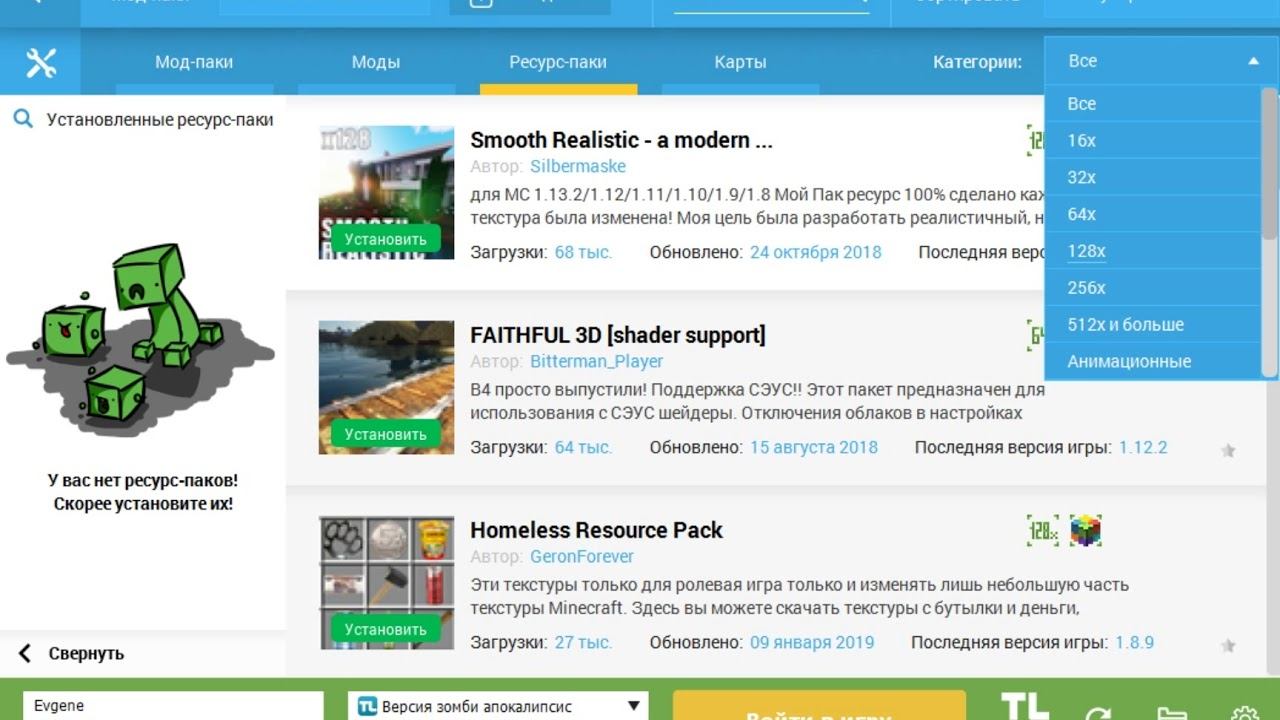
Task: Click the Свернуть left arrow icon
Action: pos(25,654)
